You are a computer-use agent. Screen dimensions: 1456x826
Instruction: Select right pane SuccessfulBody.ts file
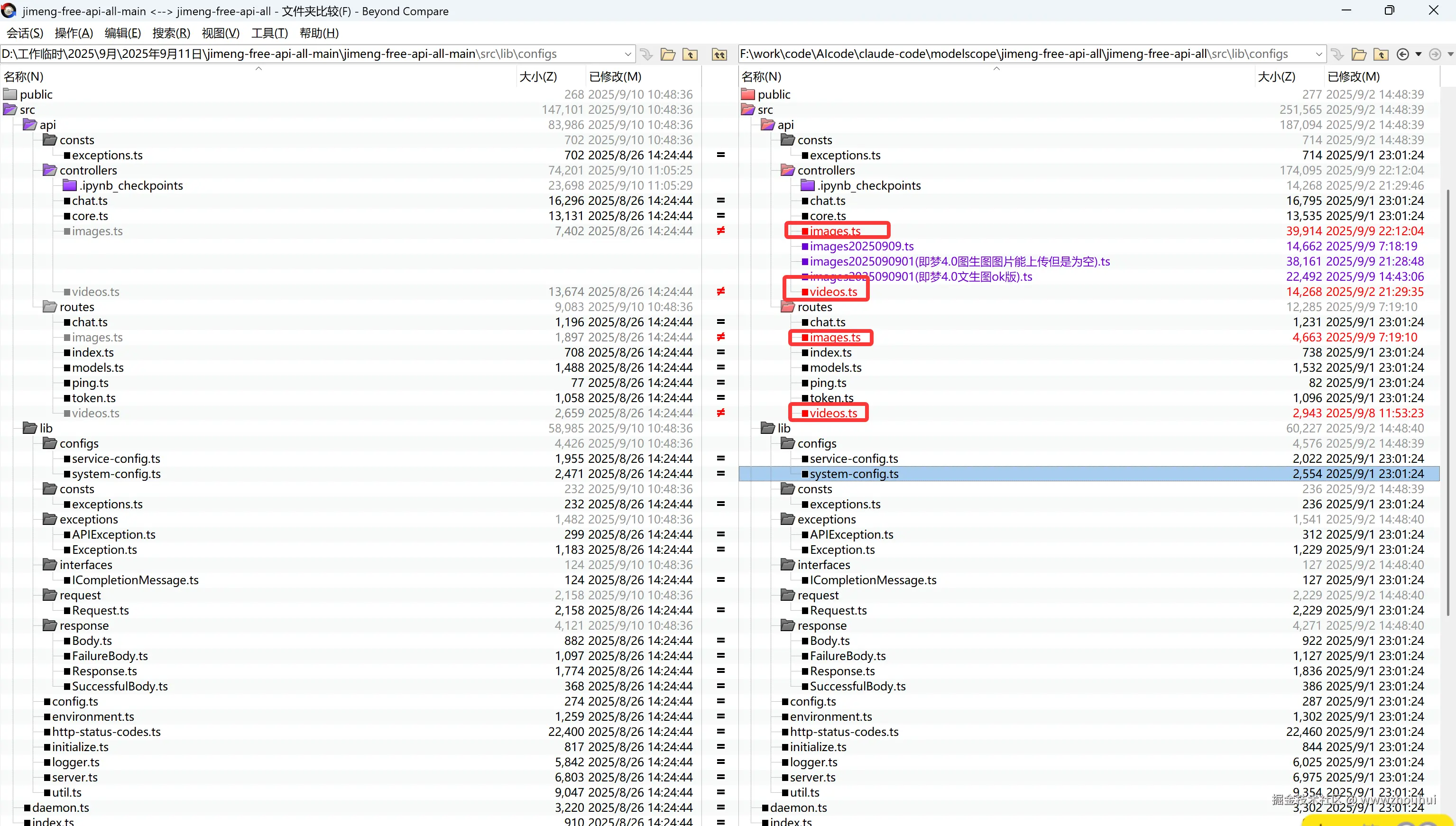click(x=857, y=687)
